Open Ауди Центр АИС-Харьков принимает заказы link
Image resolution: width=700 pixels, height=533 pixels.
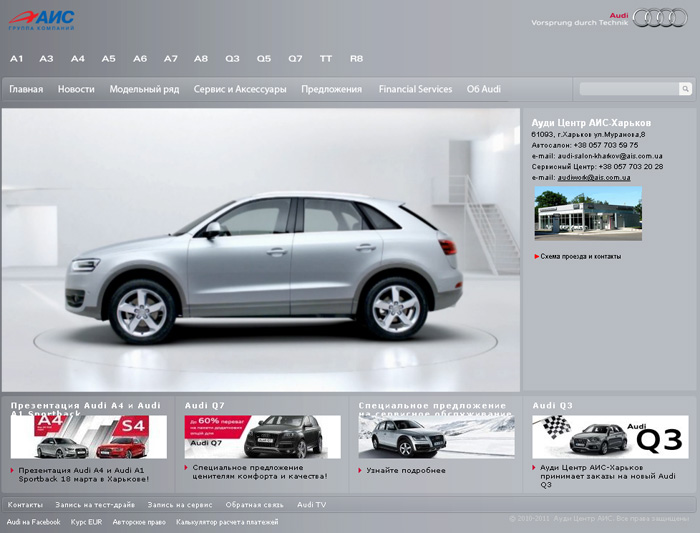tap(608, 476)
